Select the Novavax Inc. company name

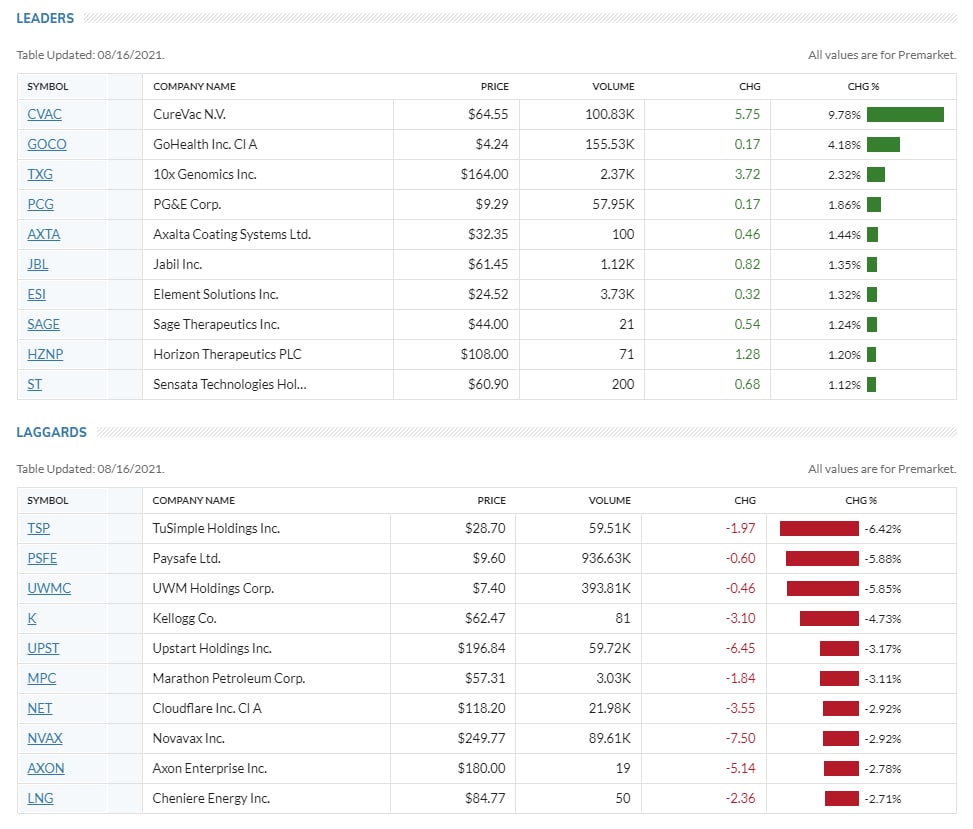(x=189, y=738)
